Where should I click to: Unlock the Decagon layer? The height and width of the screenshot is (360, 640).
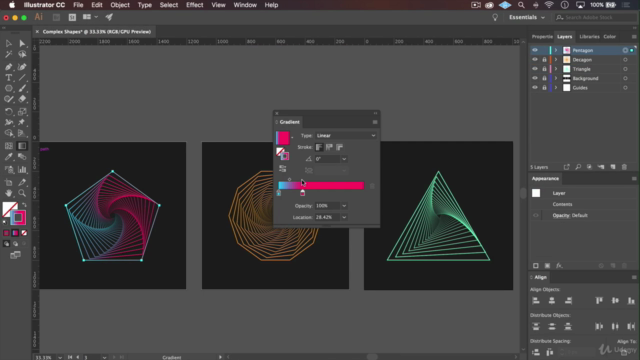(544, 60)
